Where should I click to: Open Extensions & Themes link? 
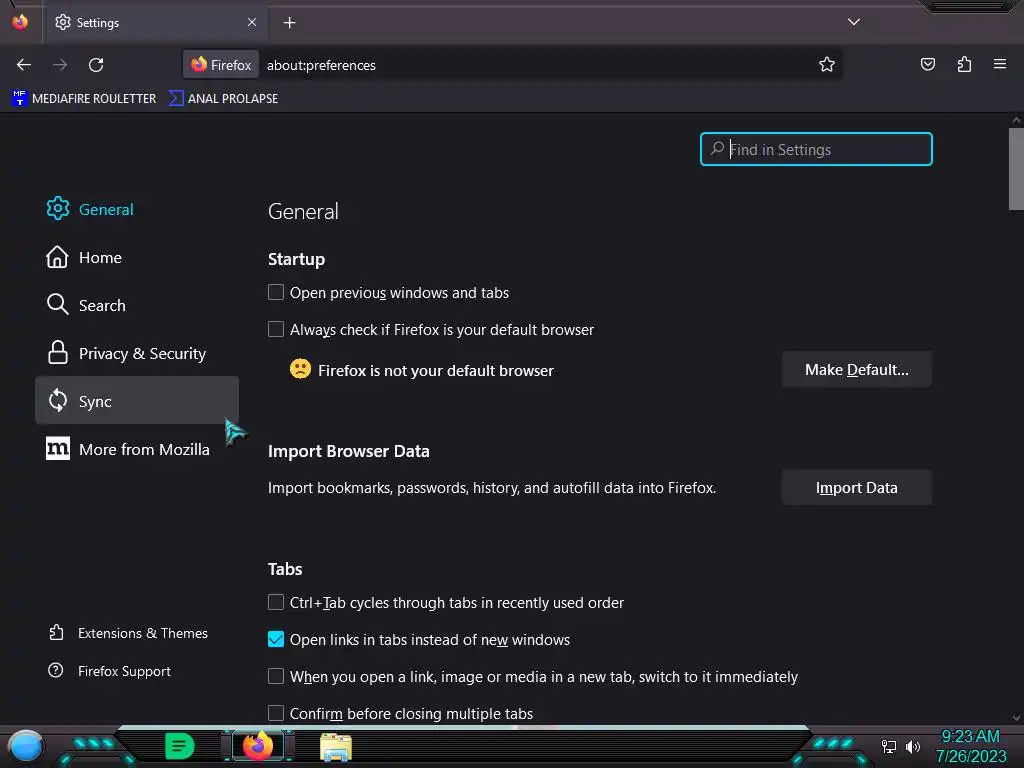point(128,633)
